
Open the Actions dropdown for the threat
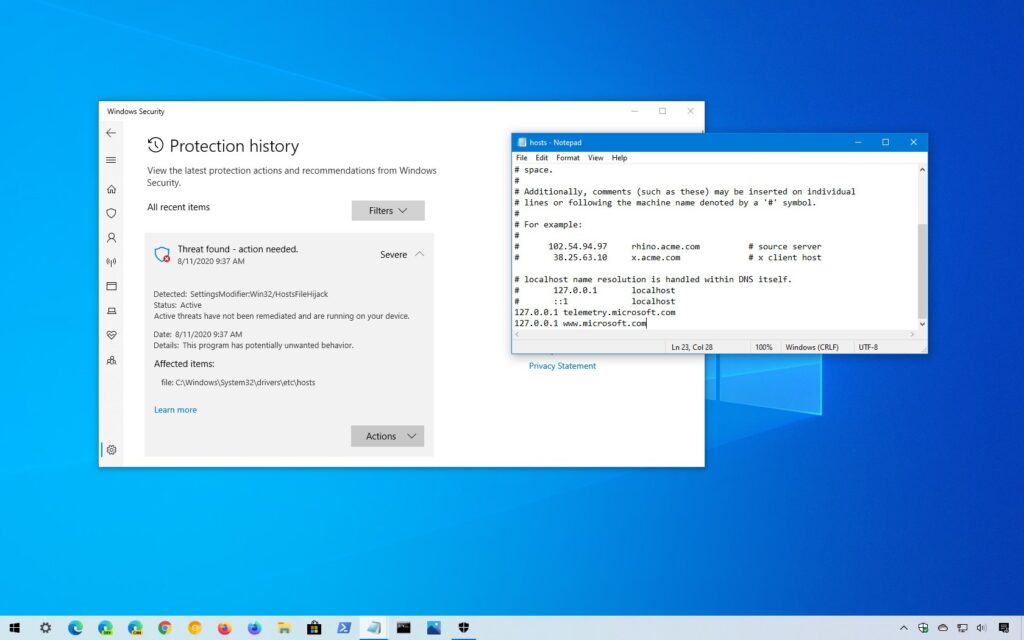pyautogui.click(x=387, y=436)
